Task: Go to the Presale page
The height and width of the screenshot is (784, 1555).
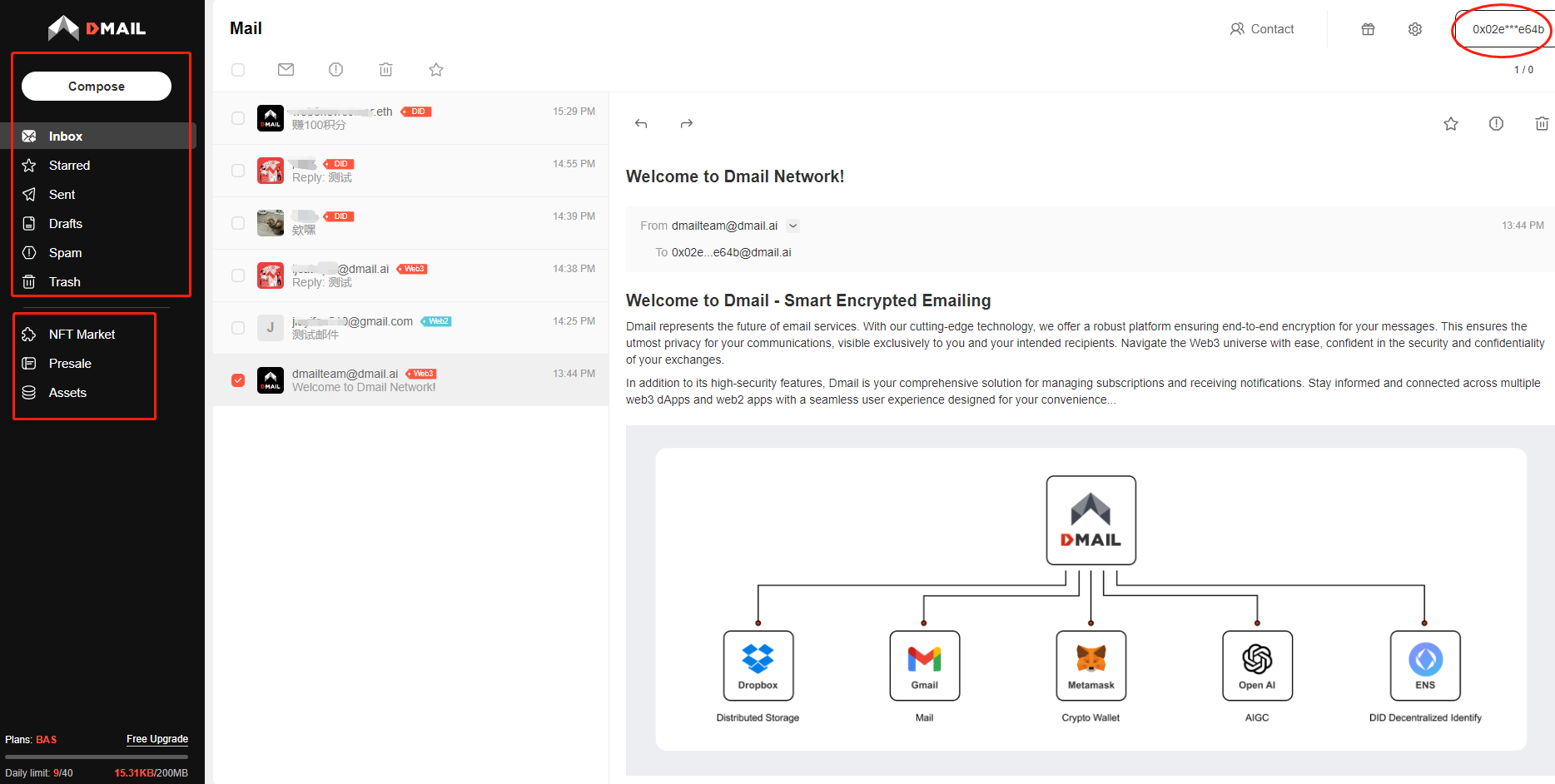Action: pyautogui.click(x=70, y=364)
